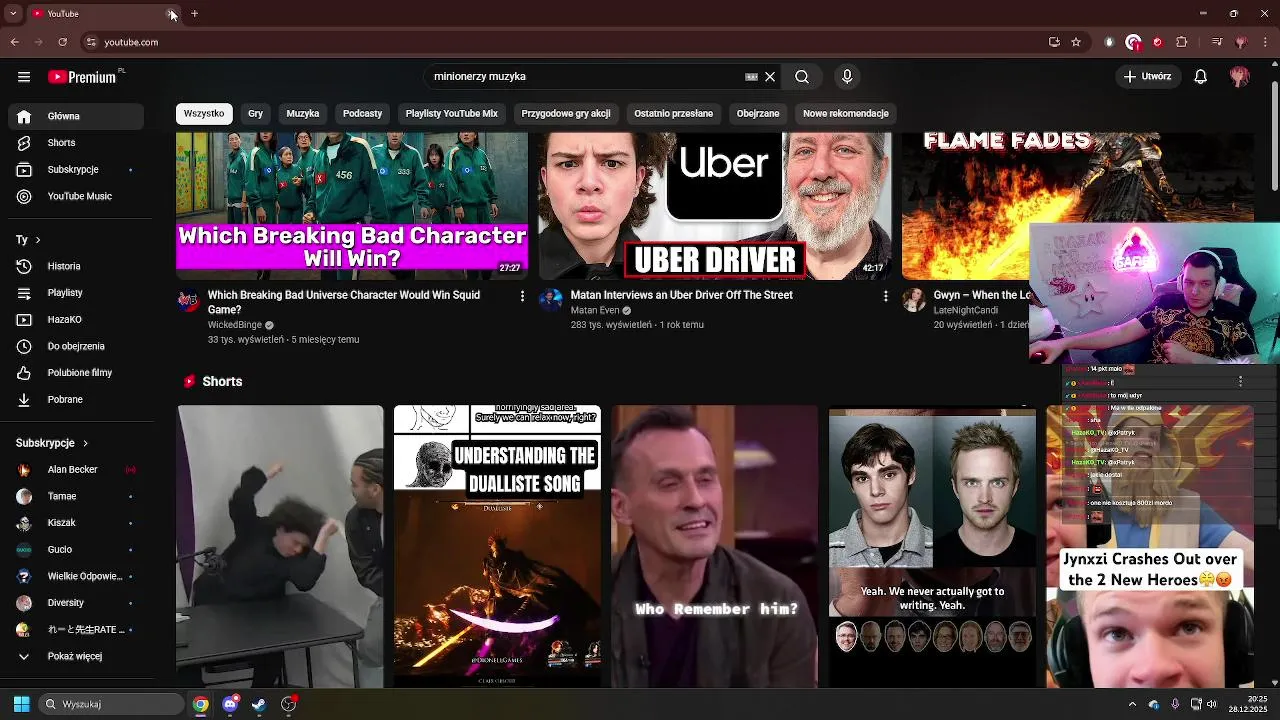
Task: Click the search input field
Action: [585, 77]
